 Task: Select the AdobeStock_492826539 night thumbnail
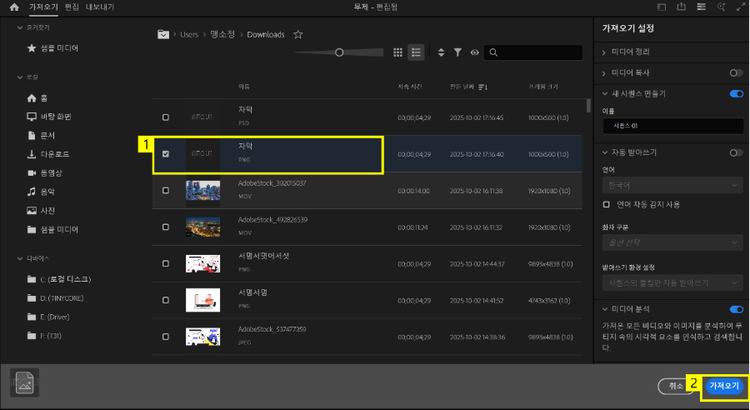[x=203, y=227]
